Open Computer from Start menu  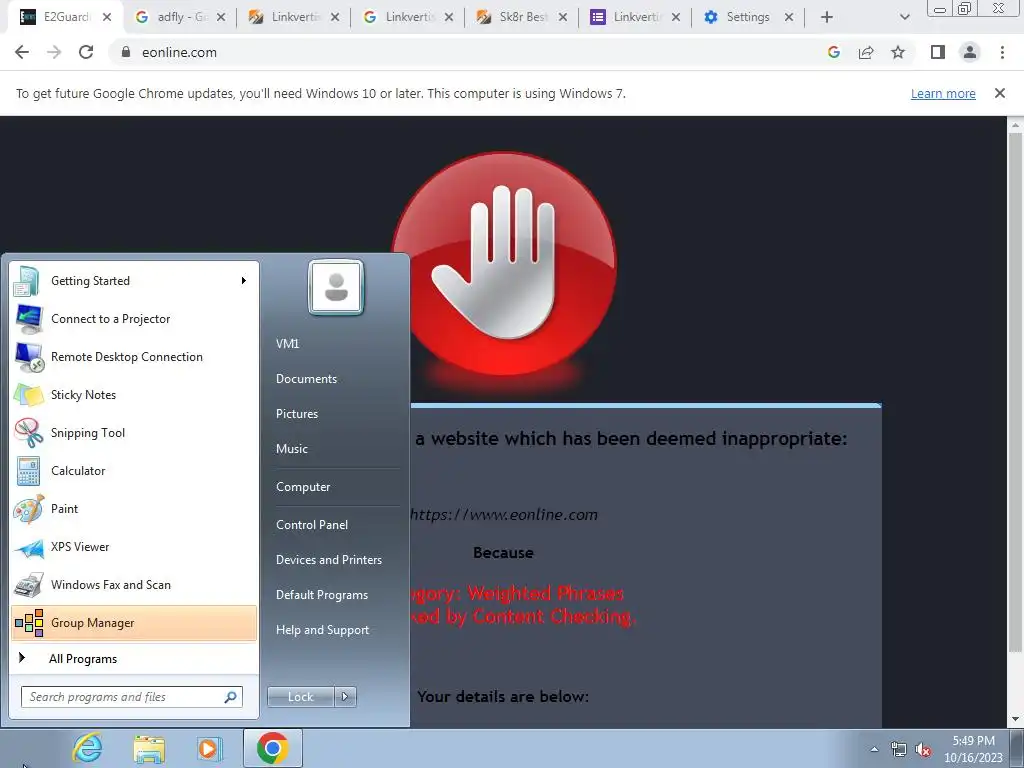[x=303, y=487]
